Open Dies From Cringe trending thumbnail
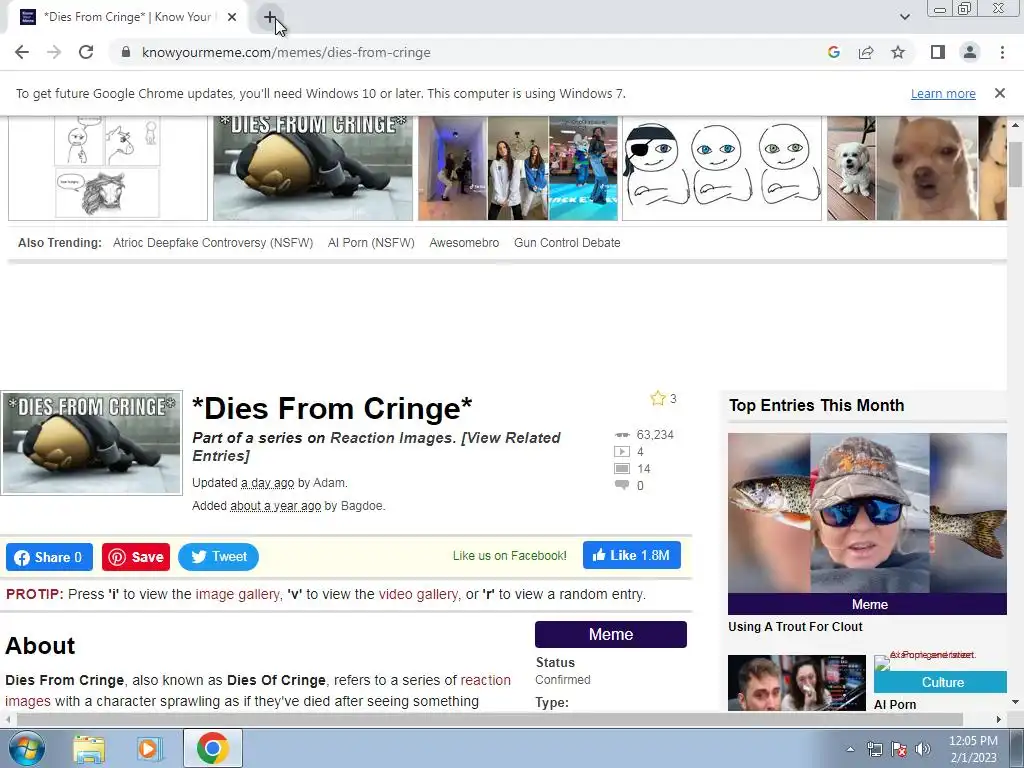1024x768 pixels. (313, 168)
